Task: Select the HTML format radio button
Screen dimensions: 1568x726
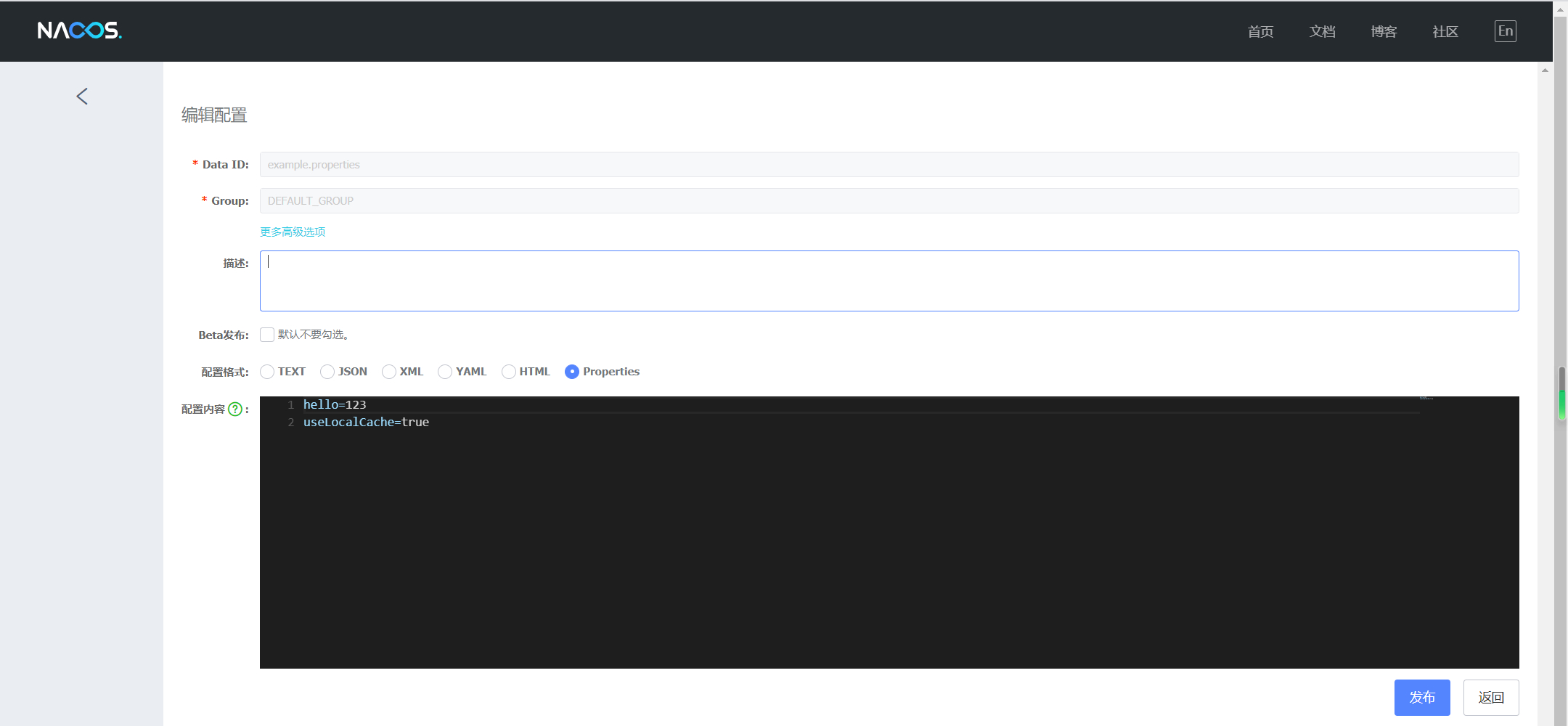Action: pos(509,372)
